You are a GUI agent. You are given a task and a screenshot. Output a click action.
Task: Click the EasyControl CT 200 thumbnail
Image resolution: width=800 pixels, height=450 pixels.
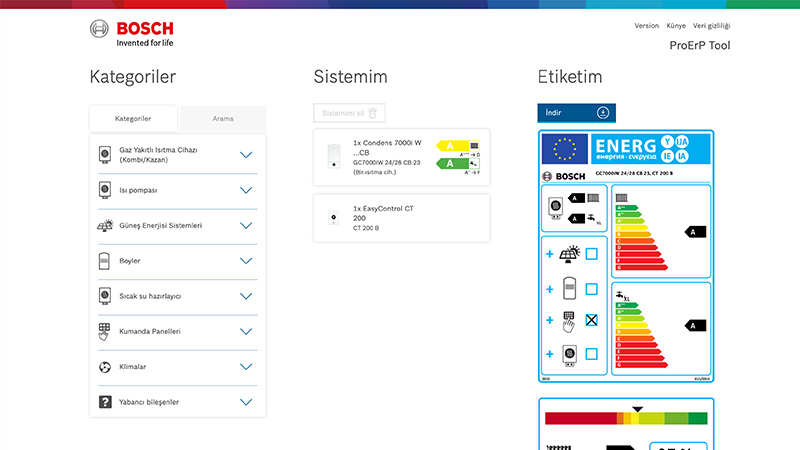pyautogui.click(x=334, y=218)
